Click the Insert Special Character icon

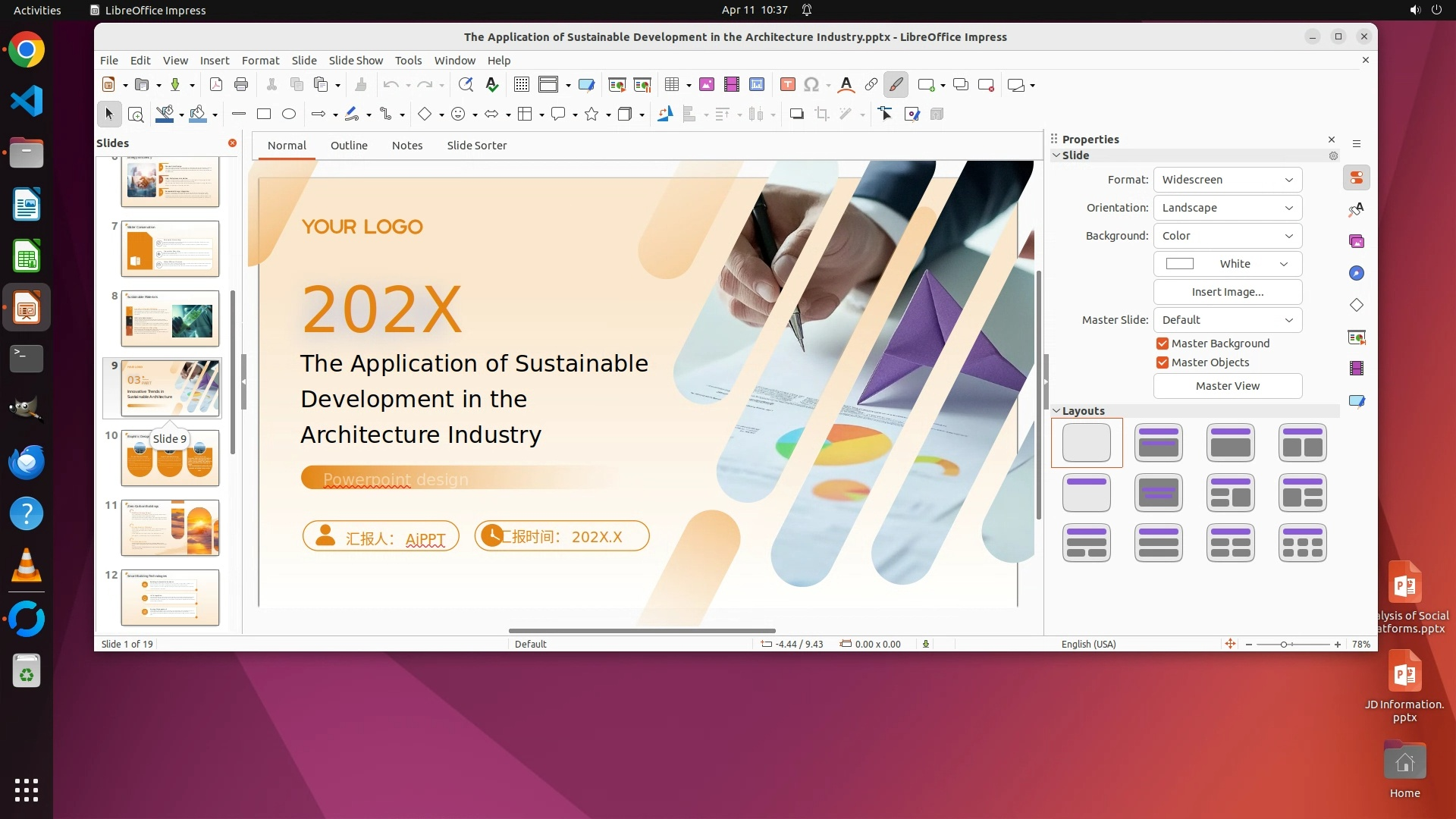point(811,85)
